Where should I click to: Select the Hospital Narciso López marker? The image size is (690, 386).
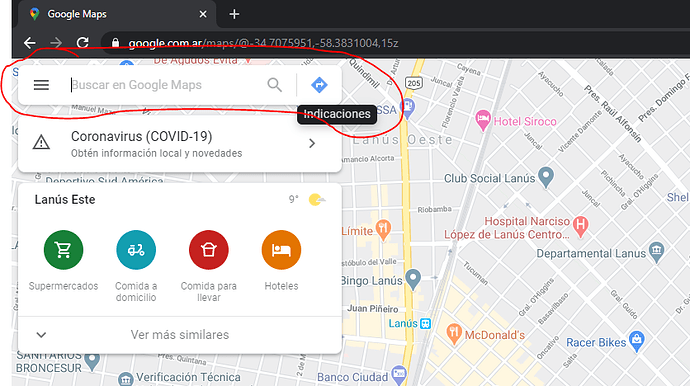tap(581, 226)
